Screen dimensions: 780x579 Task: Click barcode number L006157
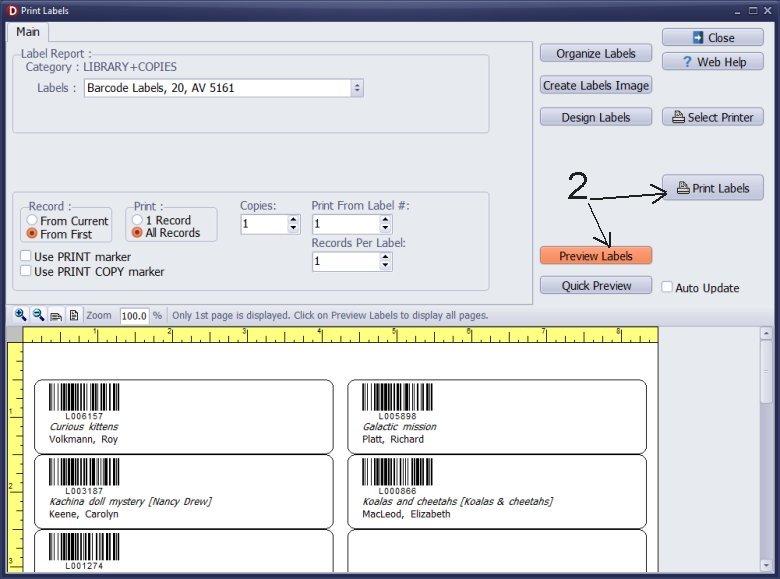[x=84, y=416]
